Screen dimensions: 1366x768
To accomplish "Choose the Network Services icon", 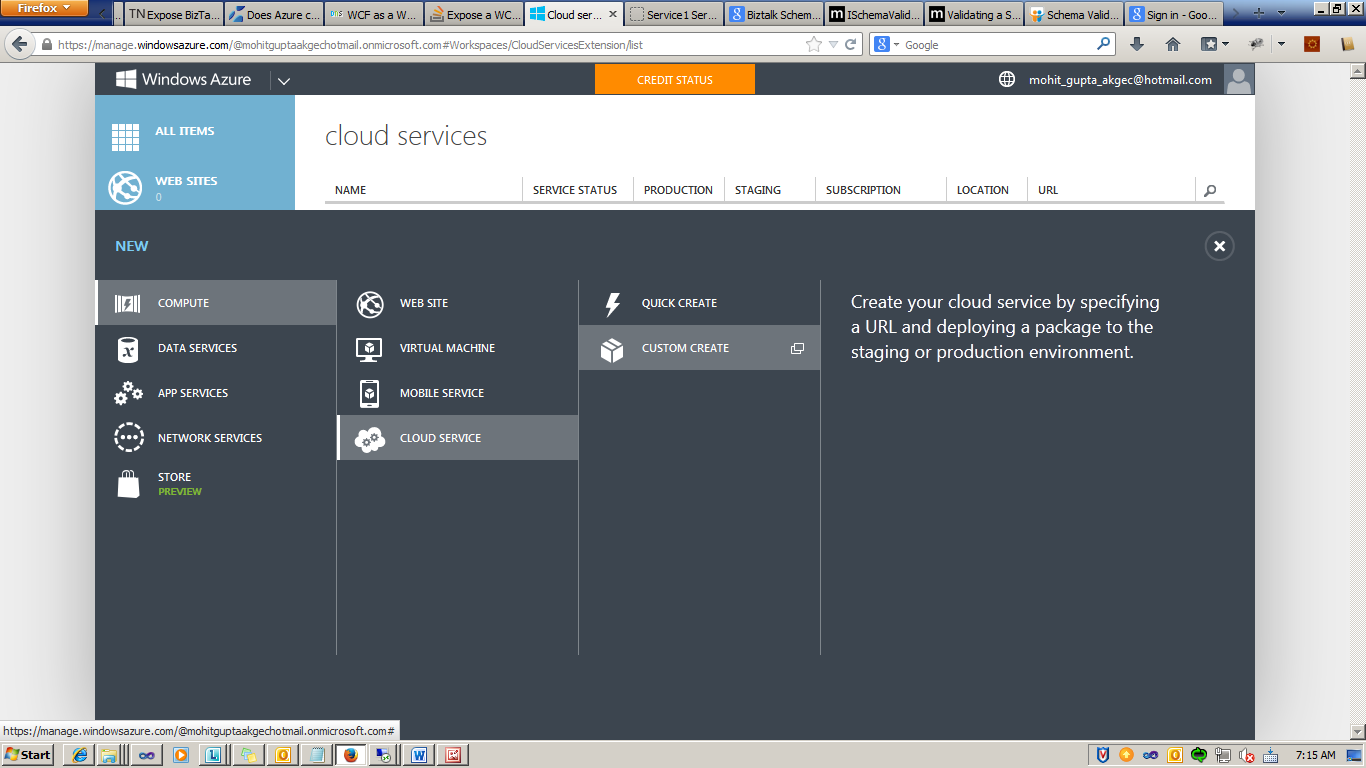I will (x=129, y=438).
